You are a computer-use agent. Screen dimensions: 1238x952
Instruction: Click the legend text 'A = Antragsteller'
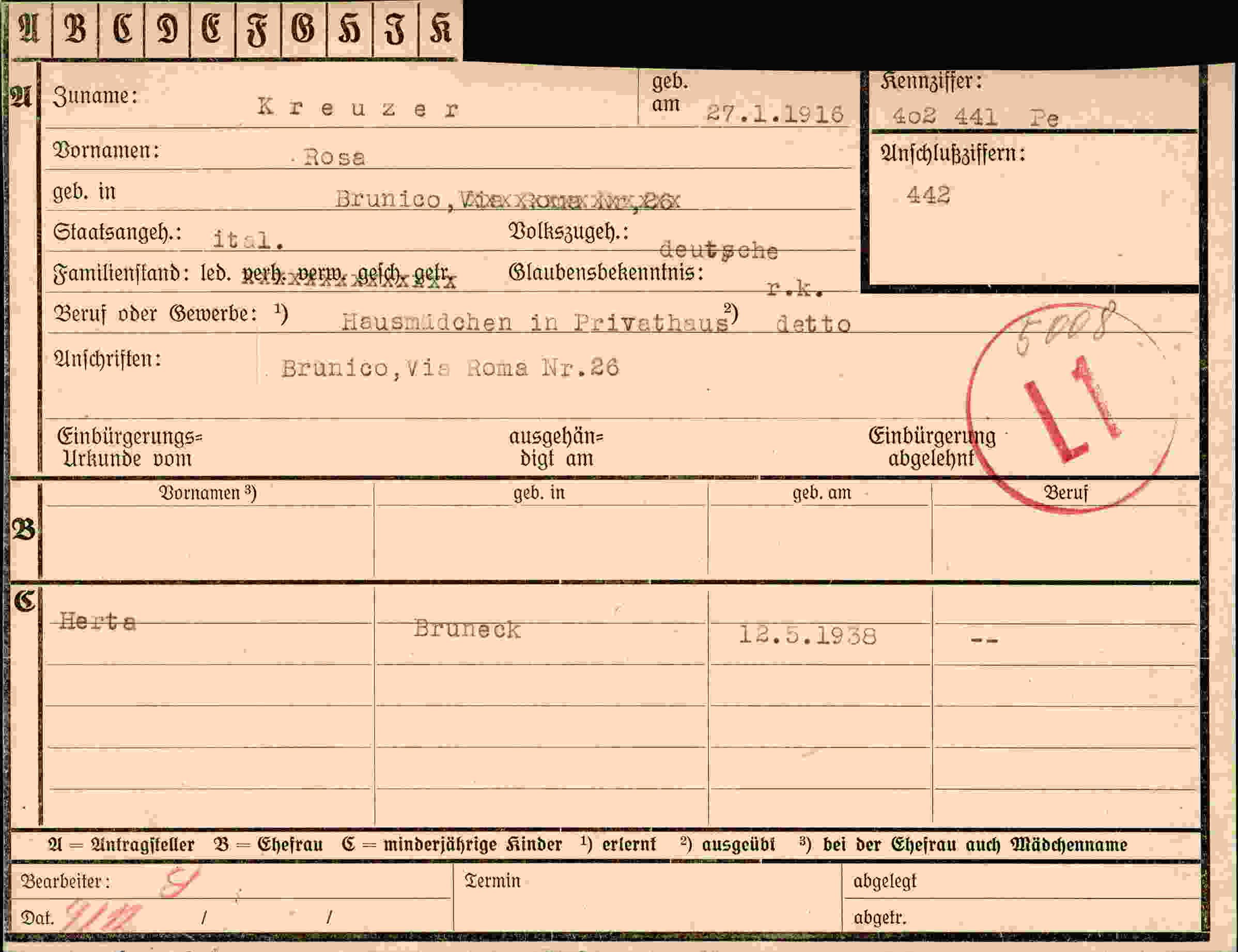(x=121, y=845)
